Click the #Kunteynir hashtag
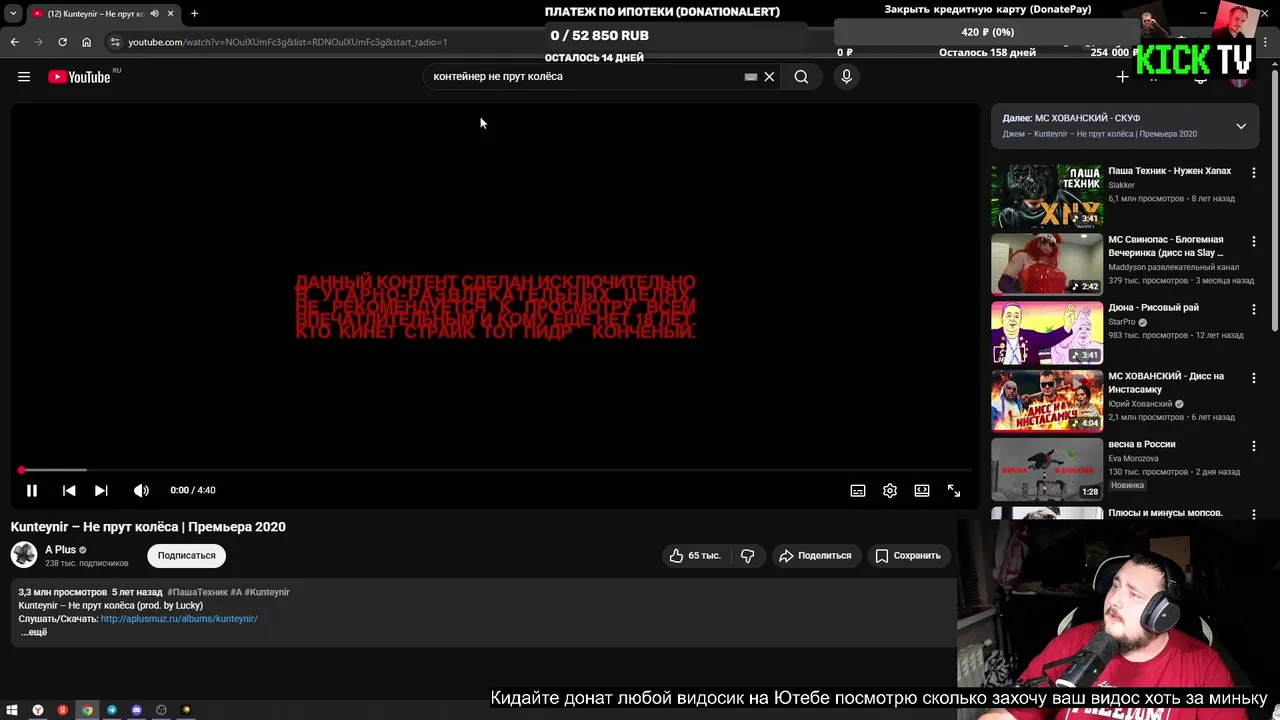 coord(267,592)
